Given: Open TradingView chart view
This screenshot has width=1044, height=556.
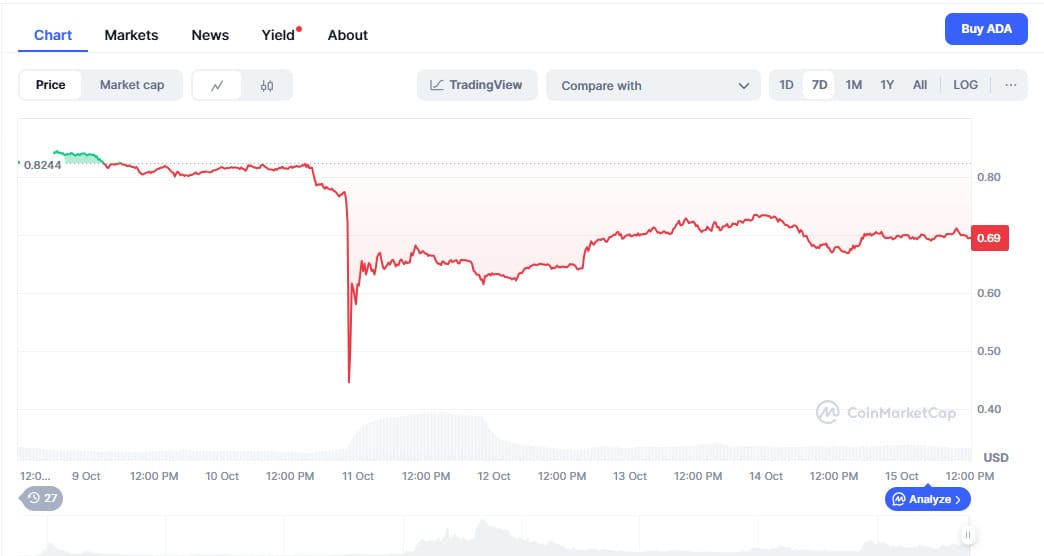Looking at the screenshot, I should [477, 85].
